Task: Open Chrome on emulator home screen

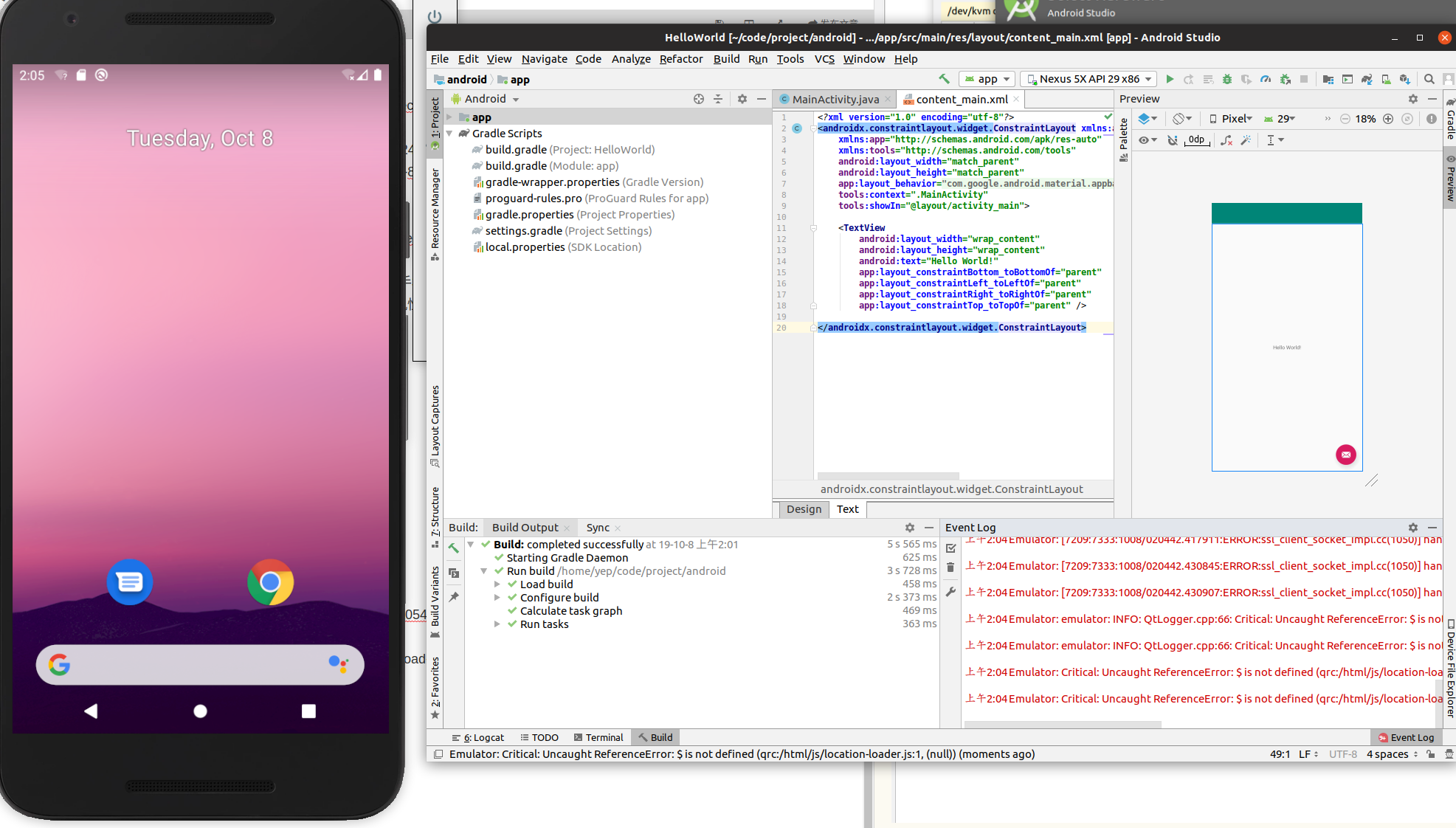Action: [x=271, y=582]
